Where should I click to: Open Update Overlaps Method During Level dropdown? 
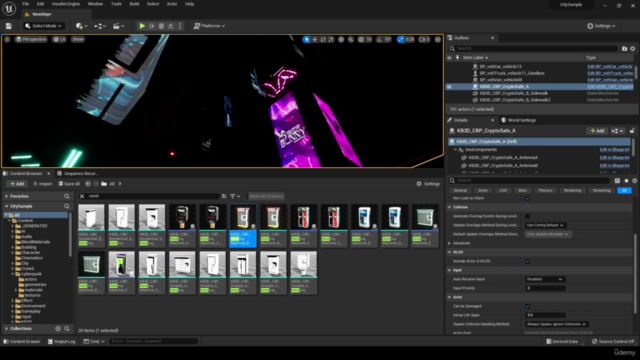coord(545,225)
